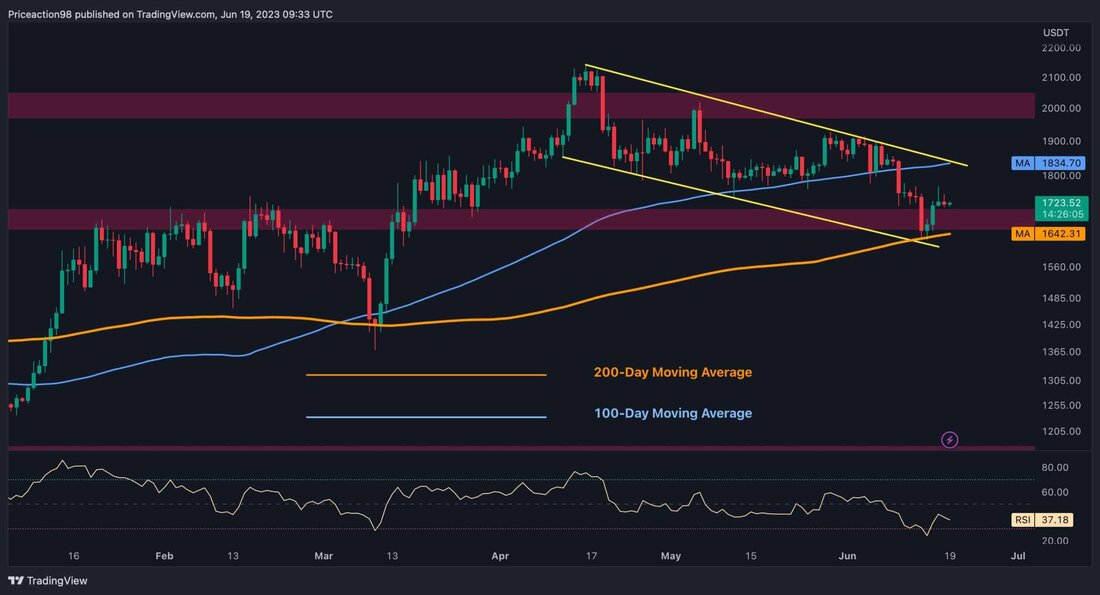Image resolution: width=1100 pixels, height=595 pixels.
Task: Click the purple lightning bolt icon
Action: [x=949, y=440]
